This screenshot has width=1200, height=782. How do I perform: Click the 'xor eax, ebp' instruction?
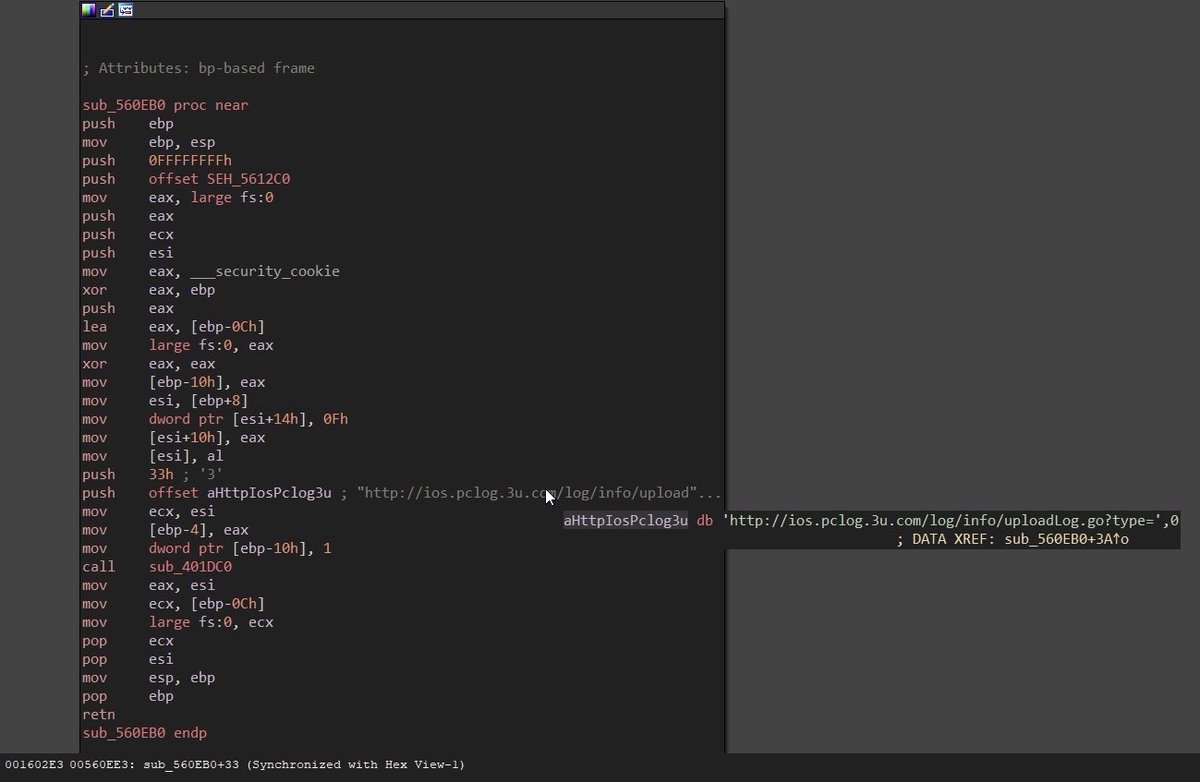coord(149,290)
